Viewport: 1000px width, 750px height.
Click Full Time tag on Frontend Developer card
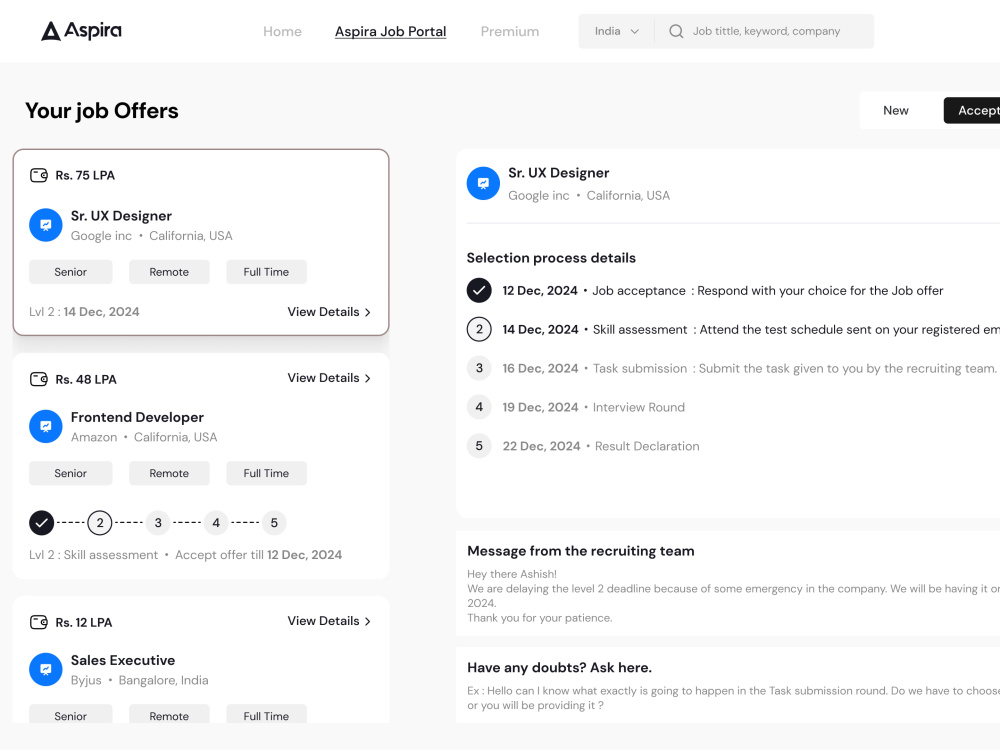coord(266,473)
